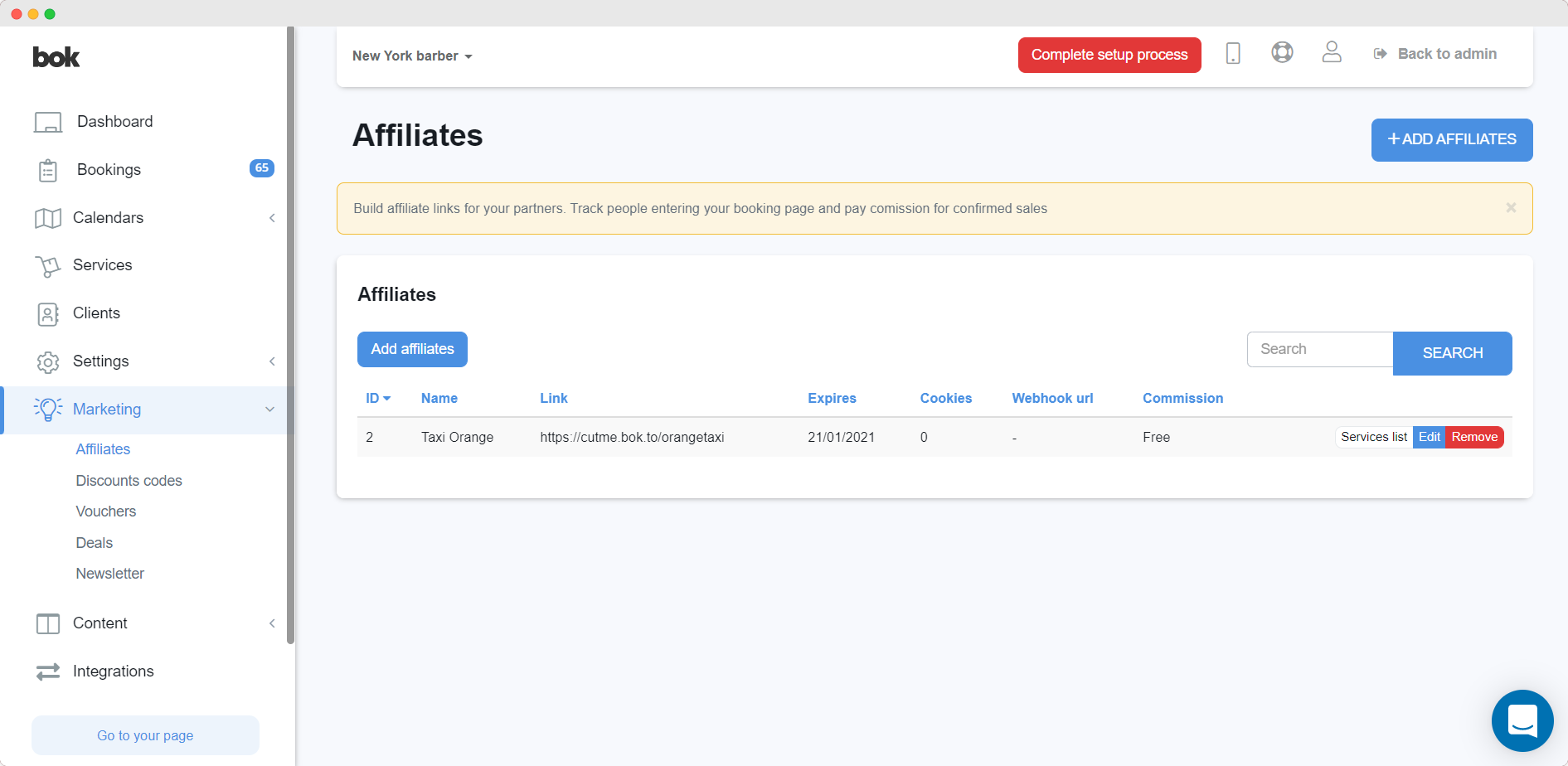Focus the affiliates Search field
Image resolution: width=1568 pixels, height=766 pixels.
[x=1320, y=349]
